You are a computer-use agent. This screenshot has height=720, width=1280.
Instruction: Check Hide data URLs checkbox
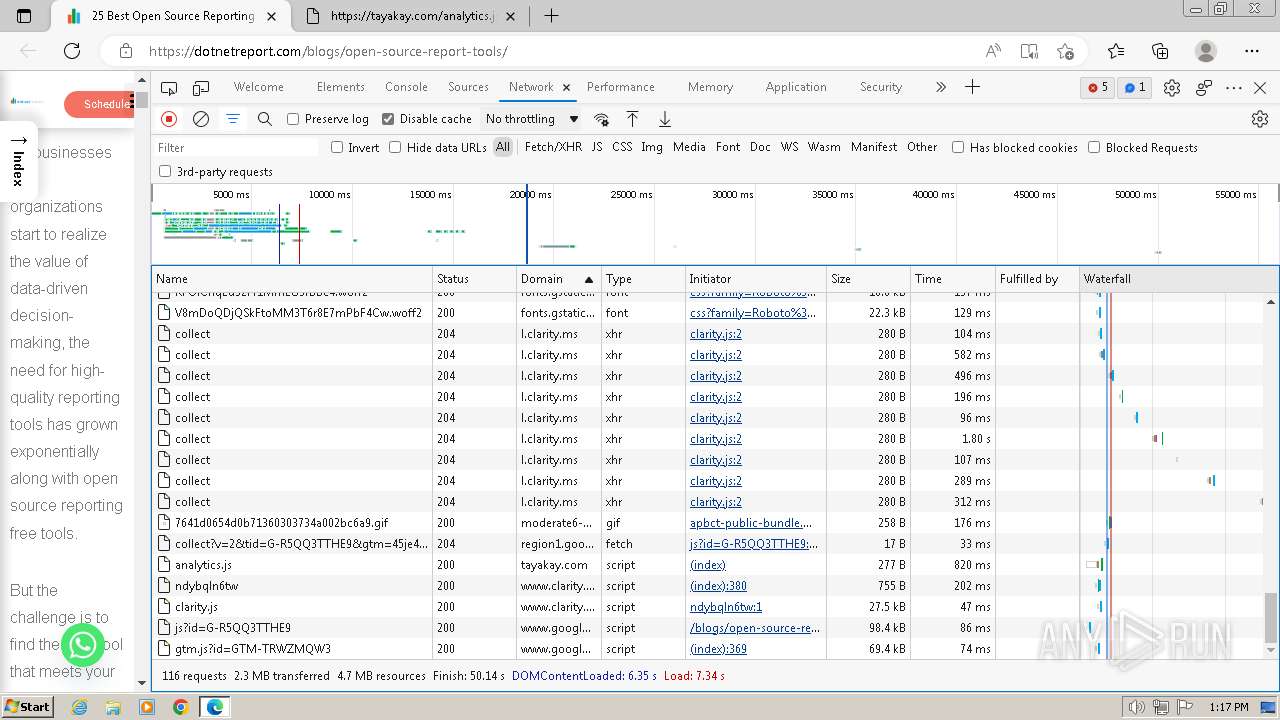(x=395, y=148)
